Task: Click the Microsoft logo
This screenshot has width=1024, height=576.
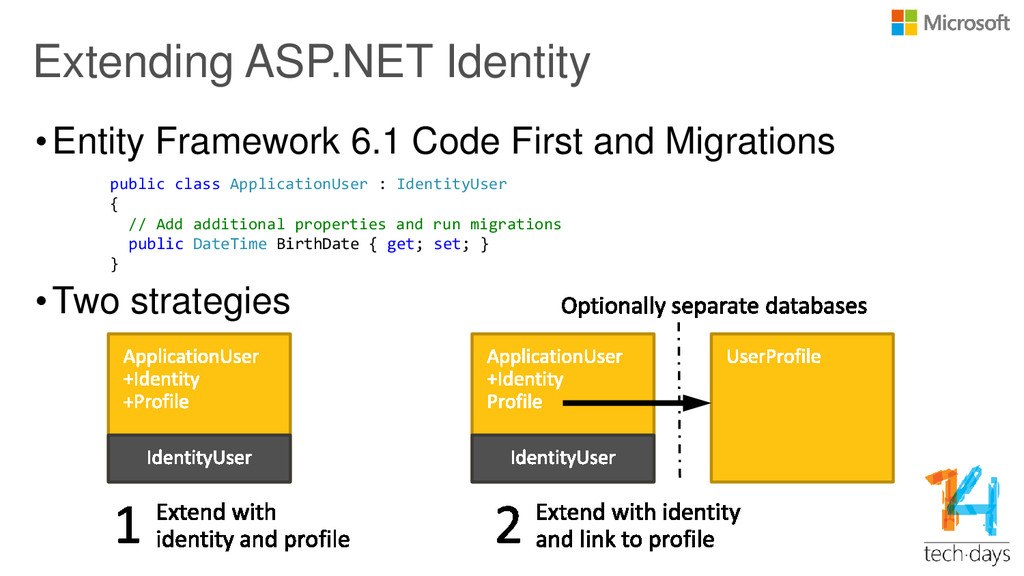Action: click(950, 23)
